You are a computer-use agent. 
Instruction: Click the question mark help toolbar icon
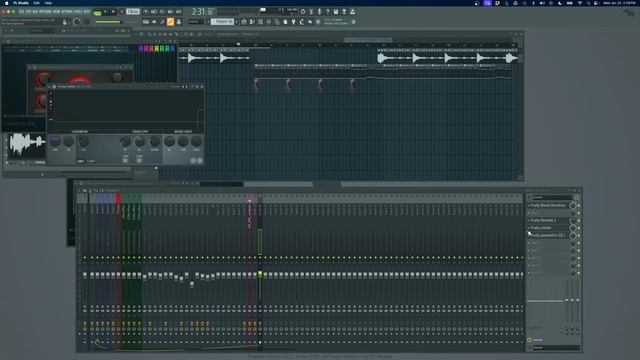pyautogui.click(x=328, y=11)
